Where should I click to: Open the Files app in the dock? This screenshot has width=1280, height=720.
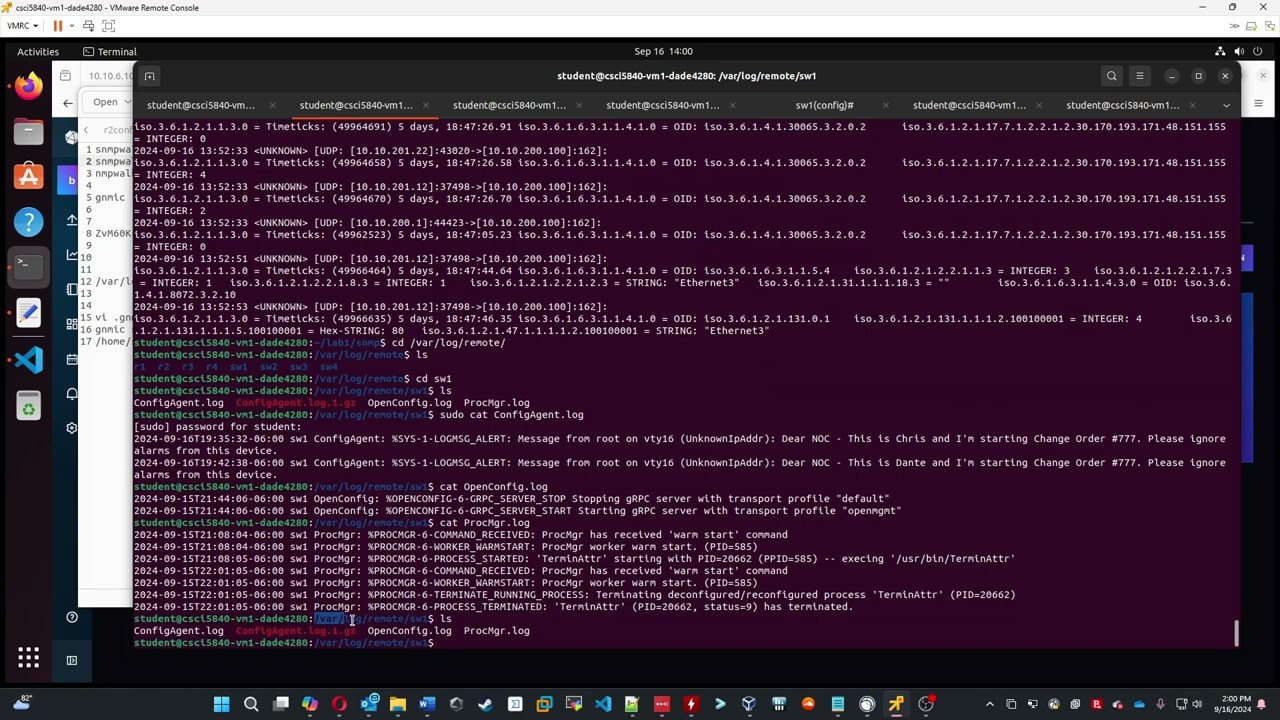28,131
